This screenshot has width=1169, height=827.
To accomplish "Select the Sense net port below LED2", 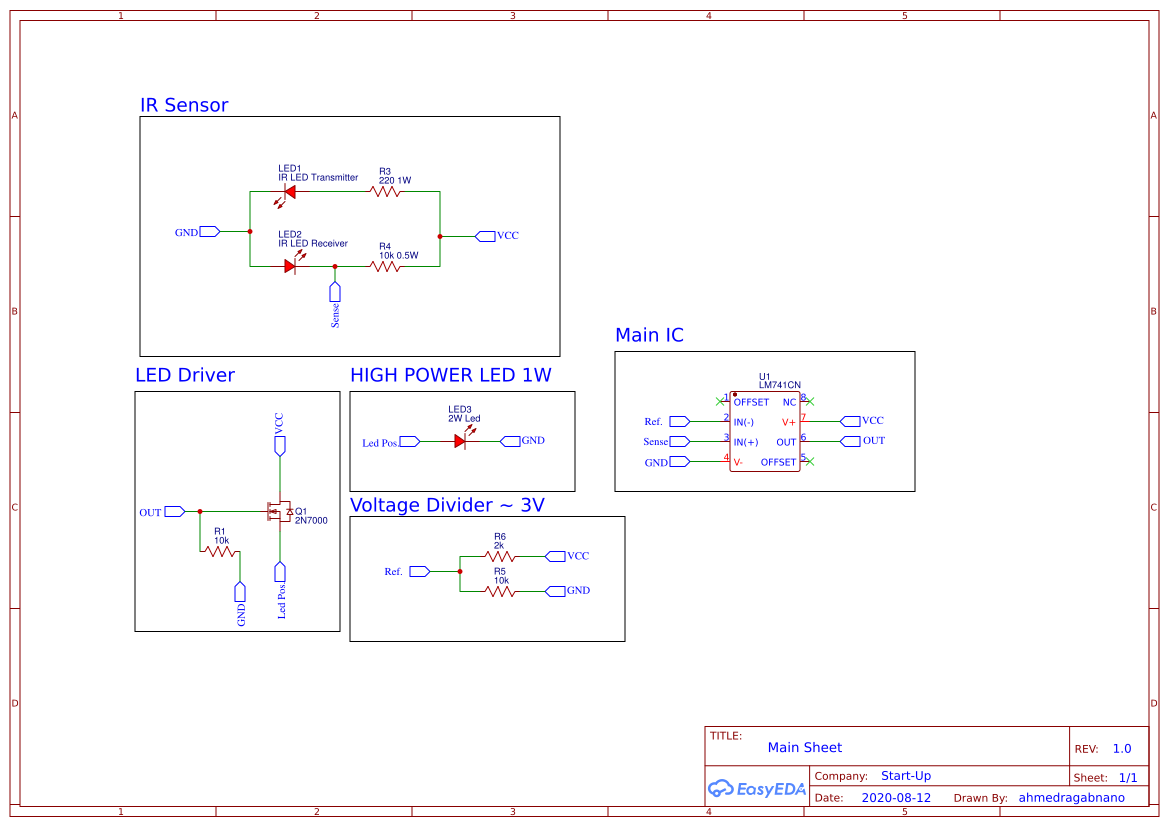I will click(x=335, y=292).
